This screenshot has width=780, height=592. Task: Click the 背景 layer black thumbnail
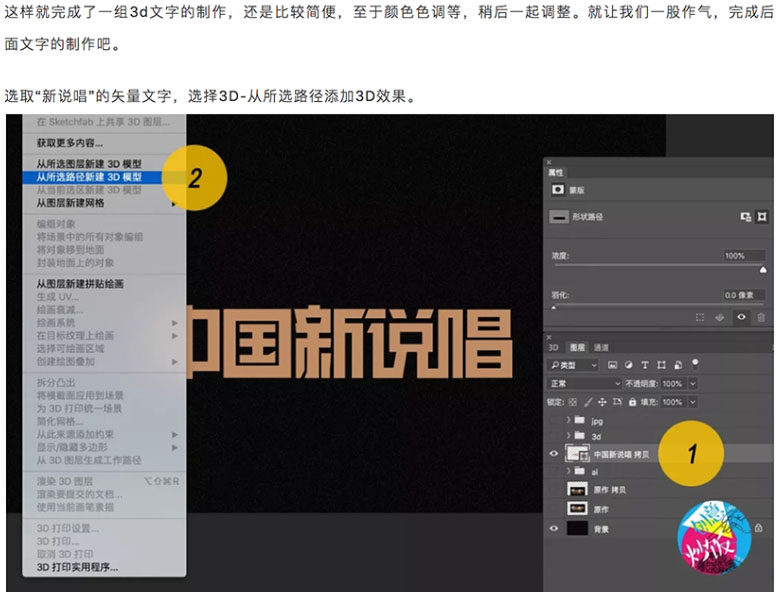[x=577, y=528]
